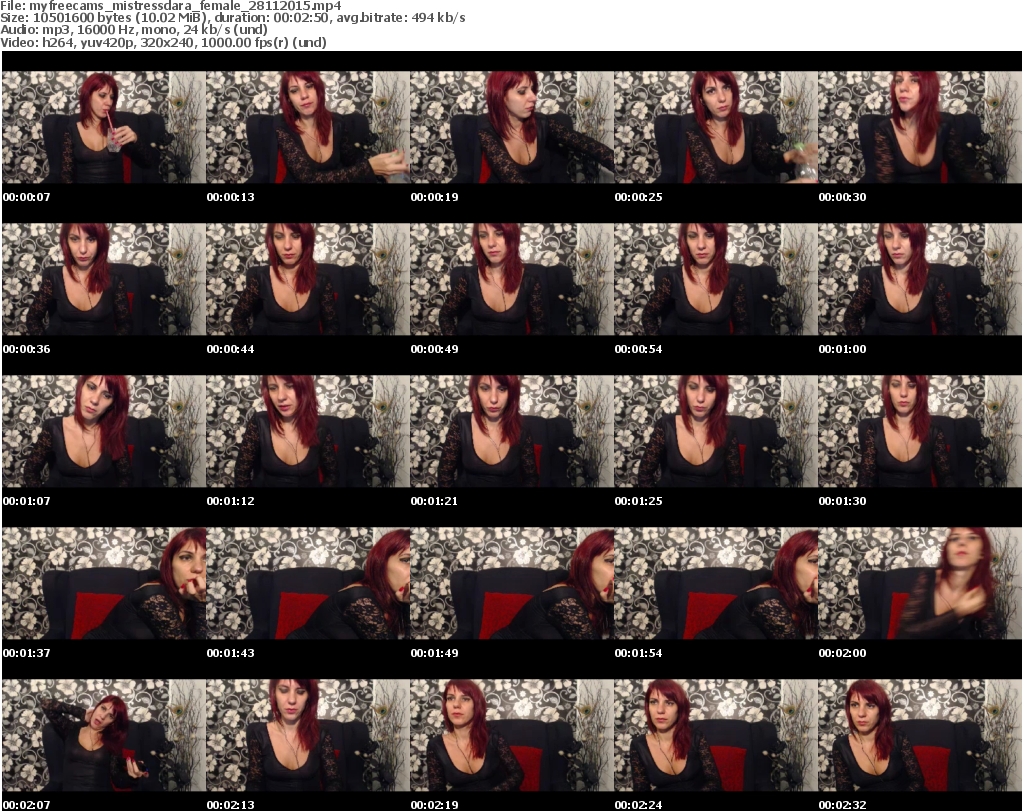Select the thumbnail frame at 00:00:44

point(308,279)
